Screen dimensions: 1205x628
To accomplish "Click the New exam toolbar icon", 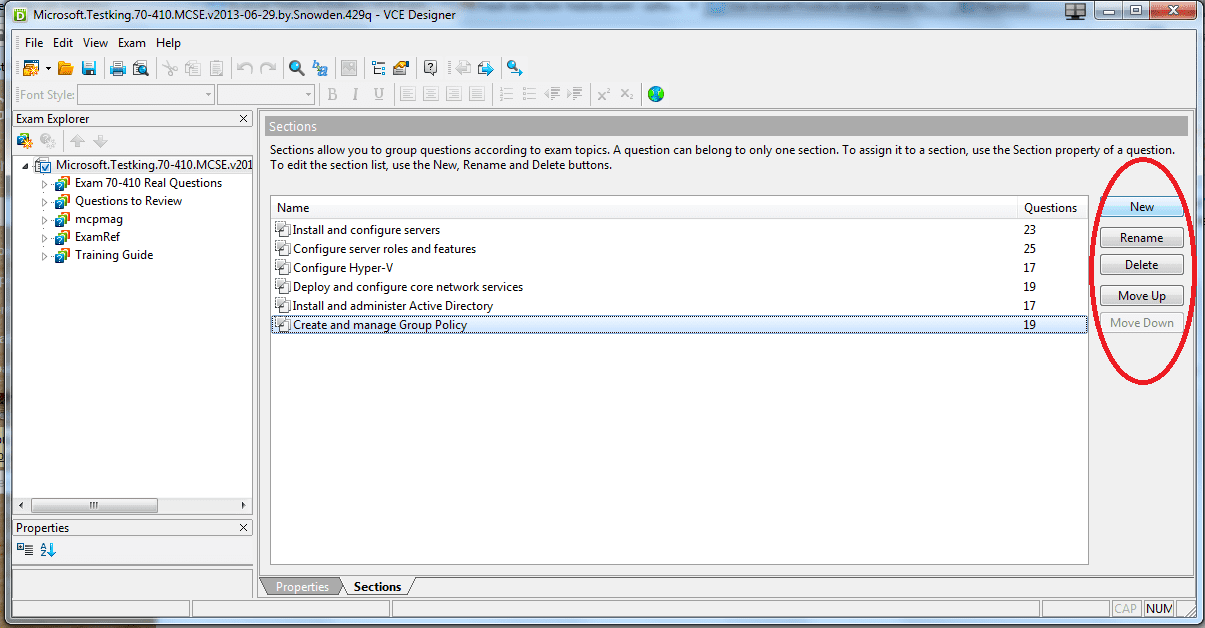I will (31, 68).
